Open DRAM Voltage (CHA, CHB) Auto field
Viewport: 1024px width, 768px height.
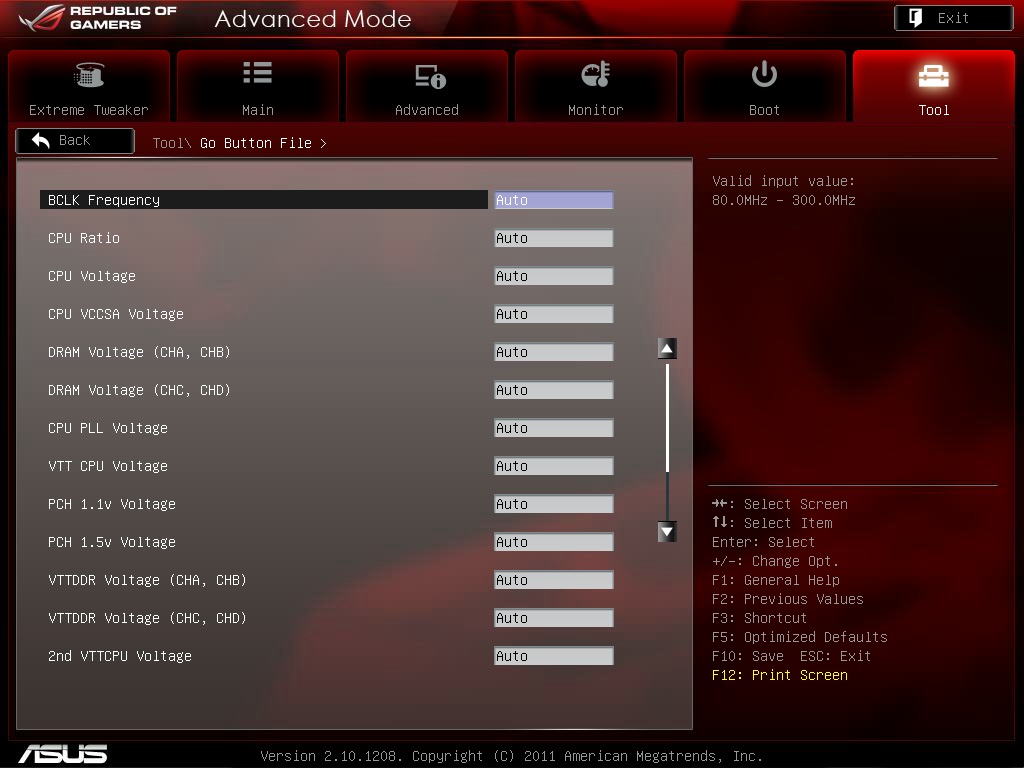click(x=554, y=352)
